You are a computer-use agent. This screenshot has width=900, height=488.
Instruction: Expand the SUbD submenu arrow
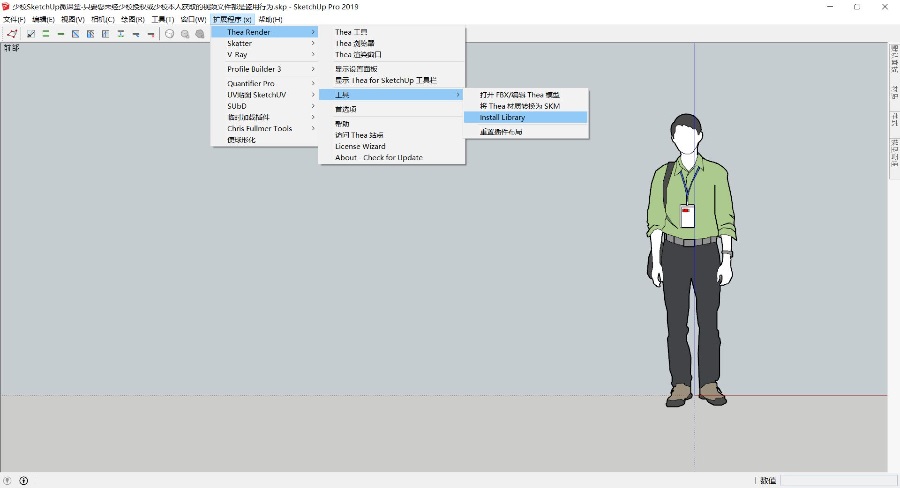[x=313, y=106]
